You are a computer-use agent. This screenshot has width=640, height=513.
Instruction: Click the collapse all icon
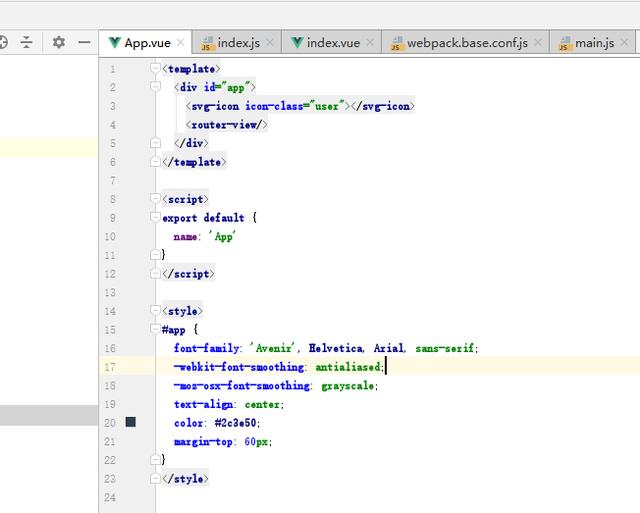click(x=27, y=42)
